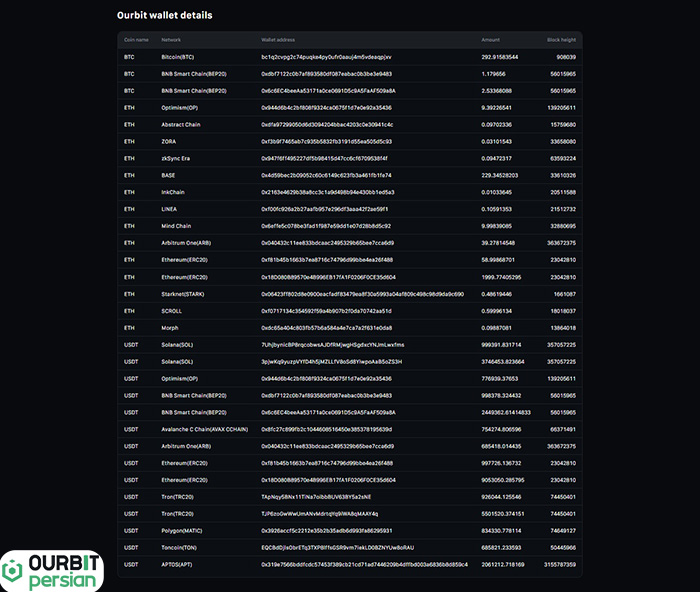Click the Starknet(STARK) wallet address
This screenshot has height=592, width=700.
(362, 294)
